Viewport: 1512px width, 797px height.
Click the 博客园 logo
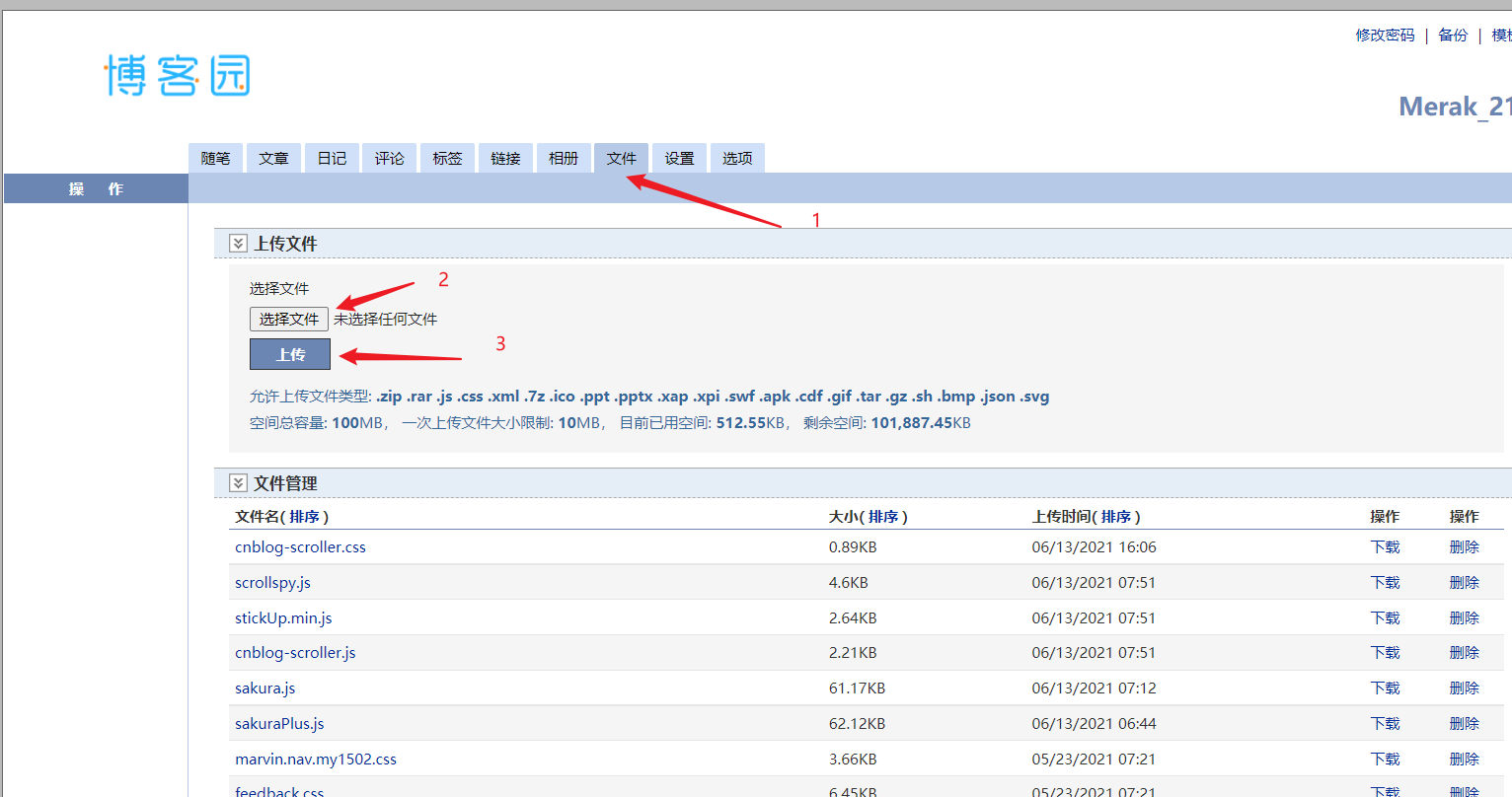click(x=178, y=76)
